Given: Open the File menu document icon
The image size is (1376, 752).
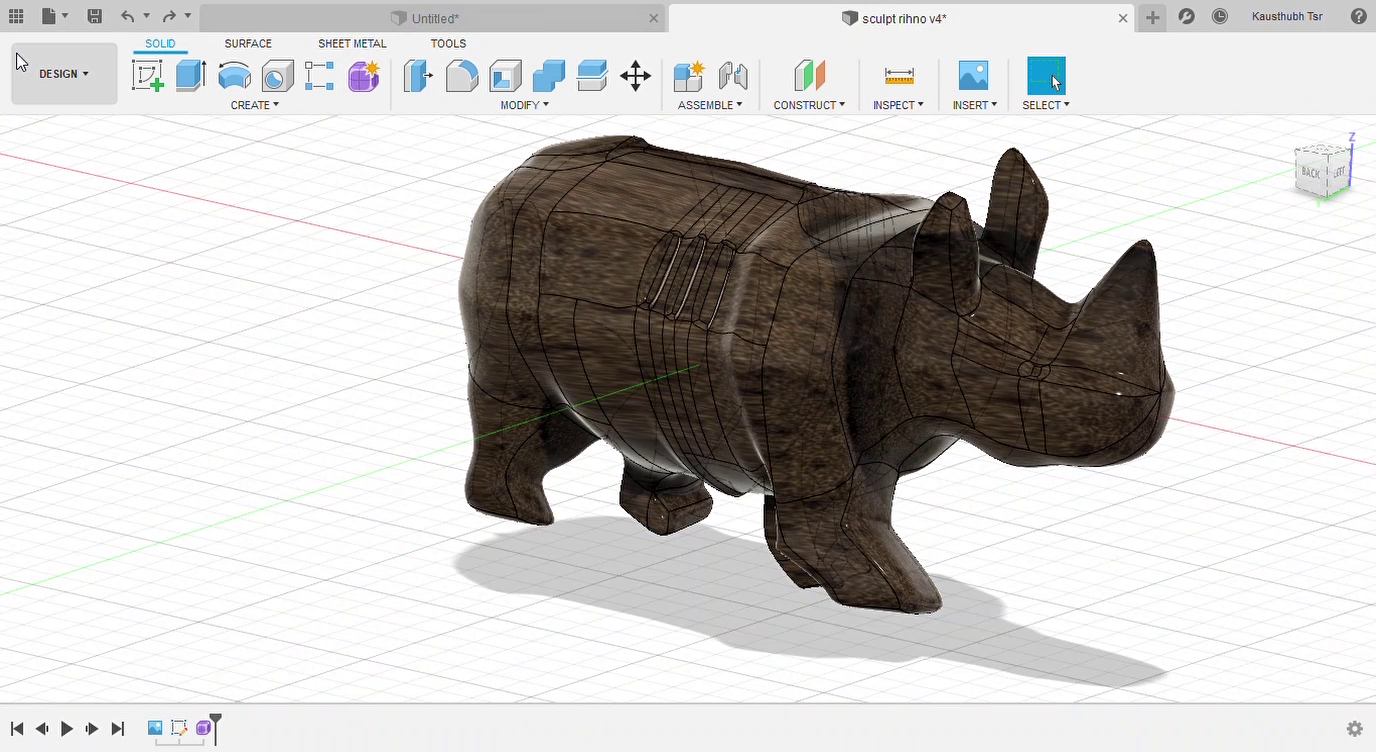Looking at the screenshot, I should click(x=49, y=16).
